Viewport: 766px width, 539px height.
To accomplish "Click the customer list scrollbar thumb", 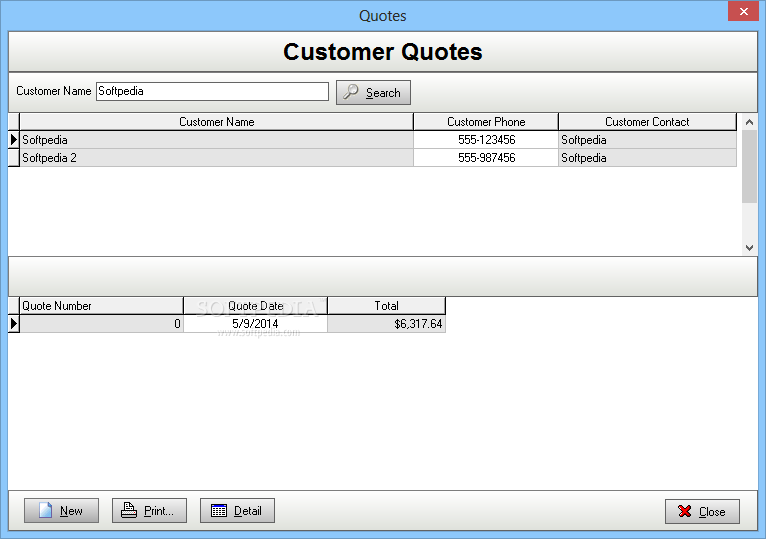I will click(749, 166).
